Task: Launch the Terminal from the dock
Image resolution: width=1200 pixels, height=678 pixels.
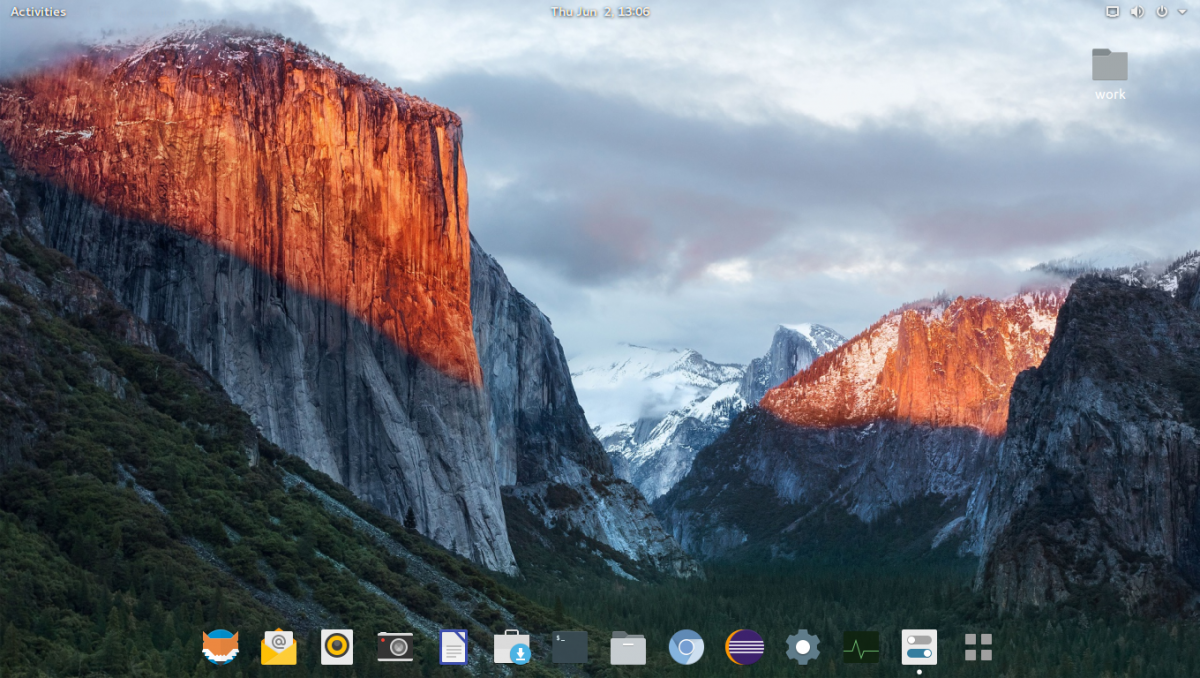Action: (570, 647)
